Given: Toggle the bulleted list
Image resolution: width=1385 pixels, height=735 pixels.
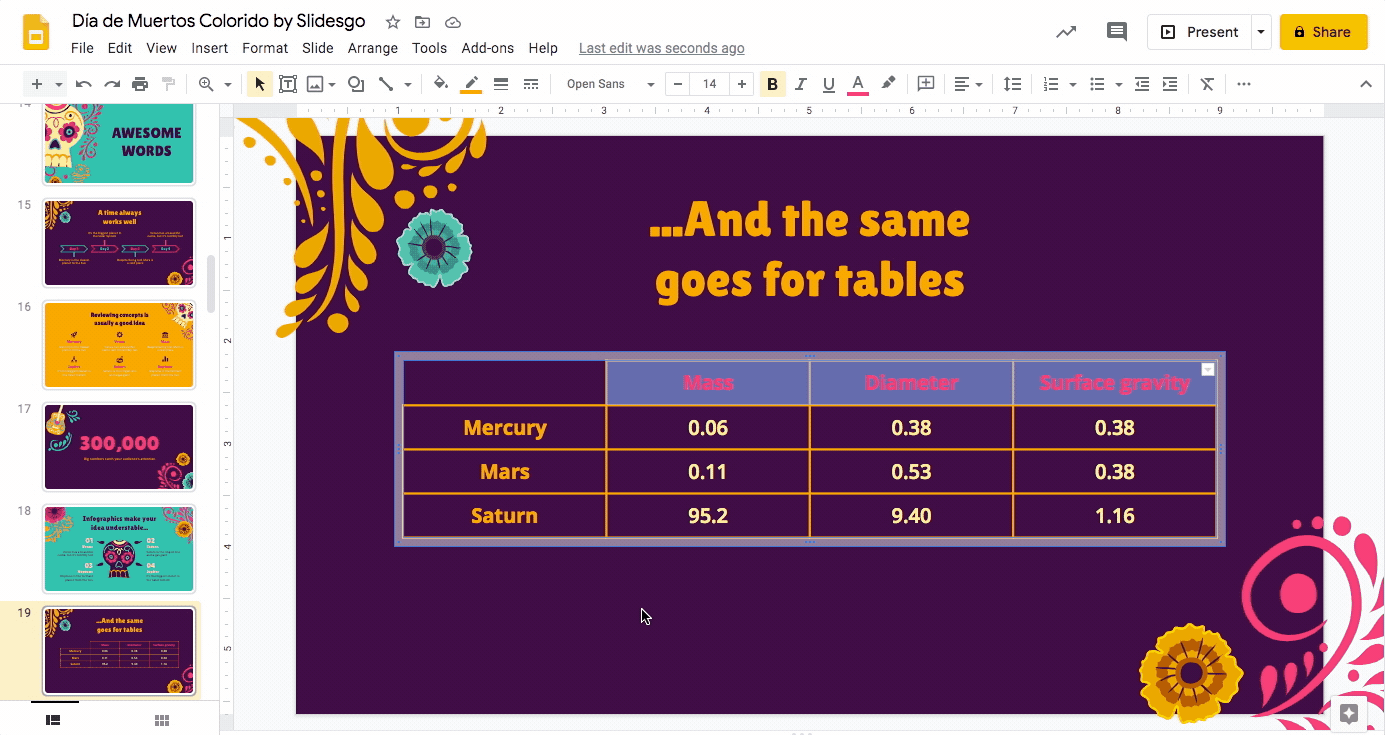Looking at the screenshot, I should (1097, 84).
